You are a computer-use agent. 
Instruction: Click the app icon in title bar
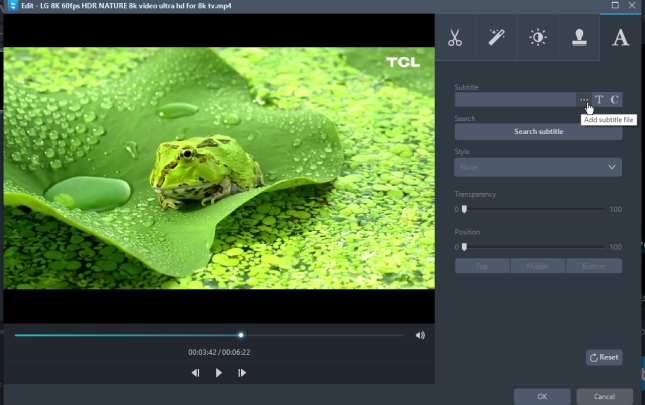tap(13, 6)
